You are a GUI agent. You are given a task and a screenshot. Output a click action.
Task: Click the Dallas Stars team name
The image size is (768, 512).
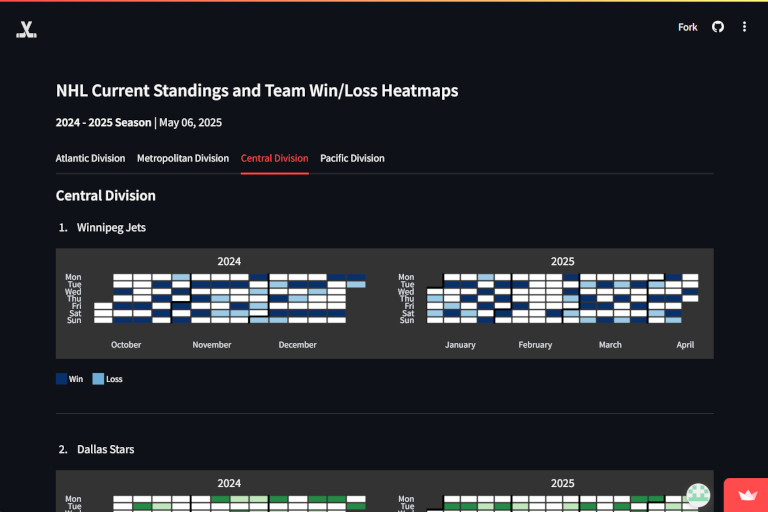[x=105, y=449]
